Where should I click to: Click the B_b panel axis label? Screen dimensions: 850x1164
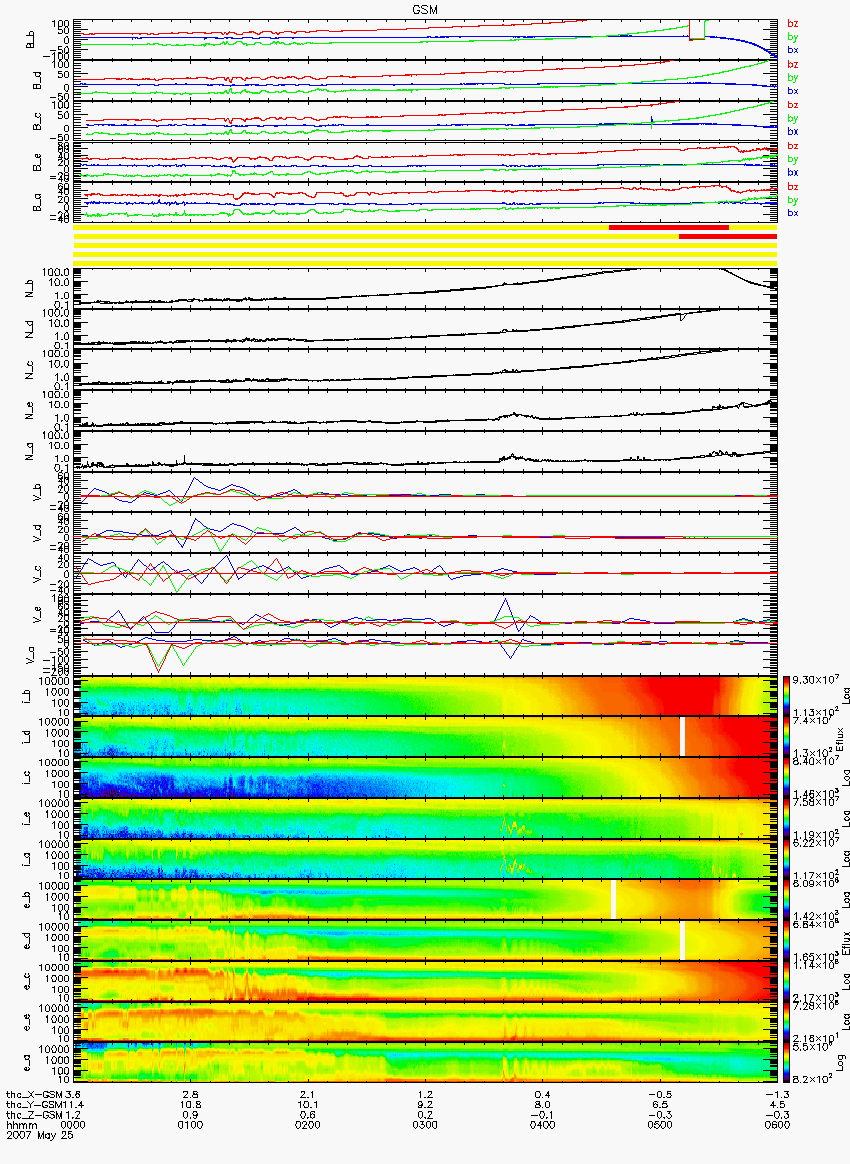(x=30, y=40)
